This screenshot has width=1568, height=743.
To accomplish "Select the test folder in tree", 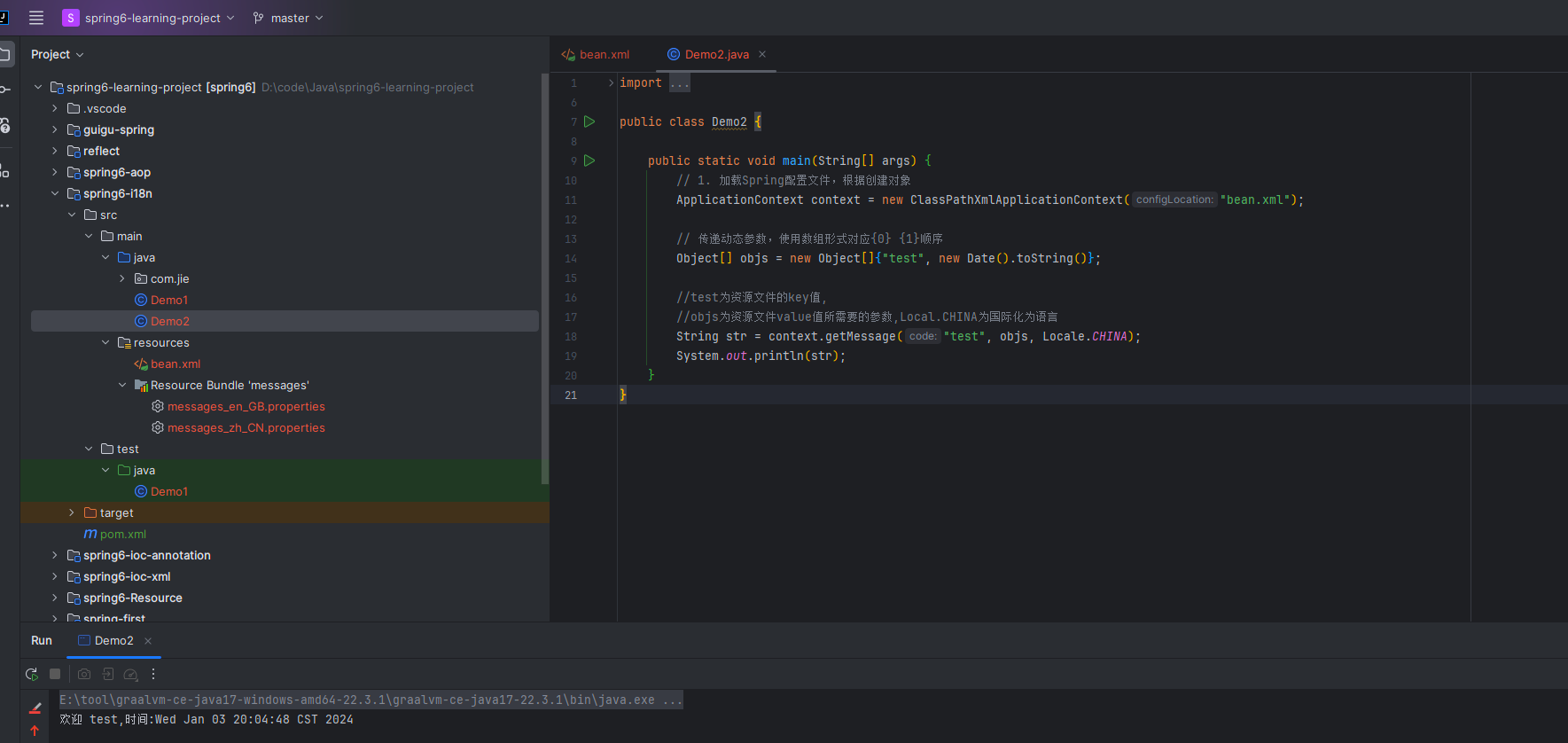I will pyautogui.click(x=128, y=449).
